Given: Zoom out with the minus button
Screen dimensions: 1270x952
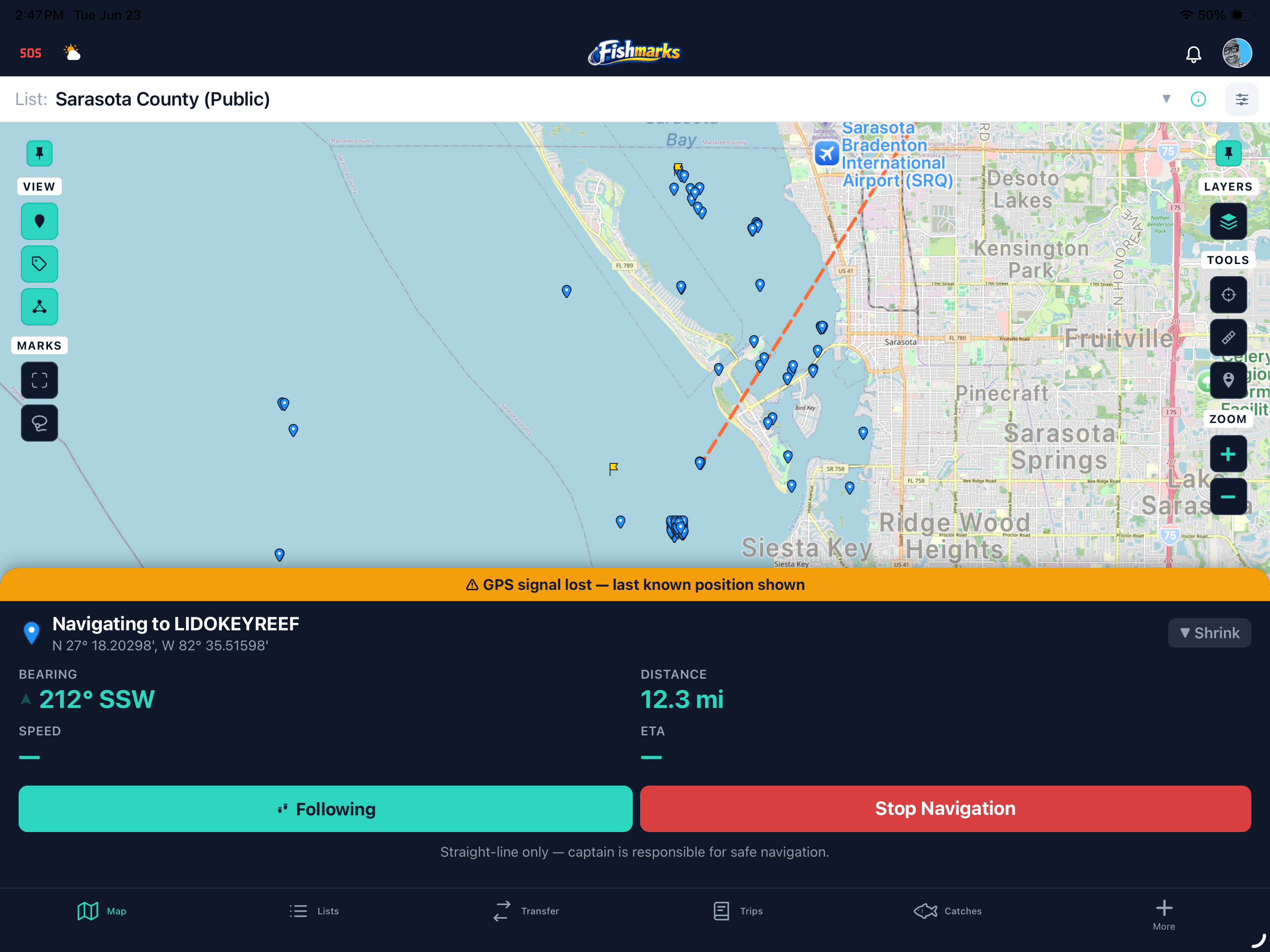Looking at the screenshot, I should click(1228, 496).
